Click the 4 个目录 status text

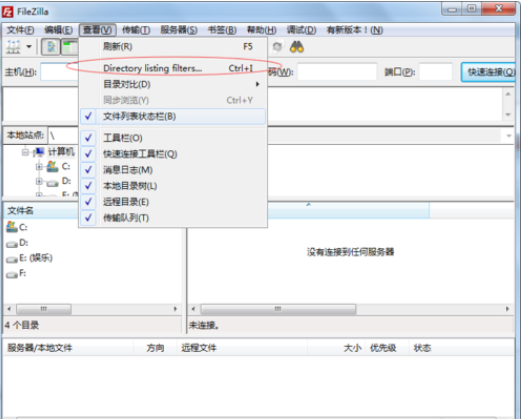(22, 325)
